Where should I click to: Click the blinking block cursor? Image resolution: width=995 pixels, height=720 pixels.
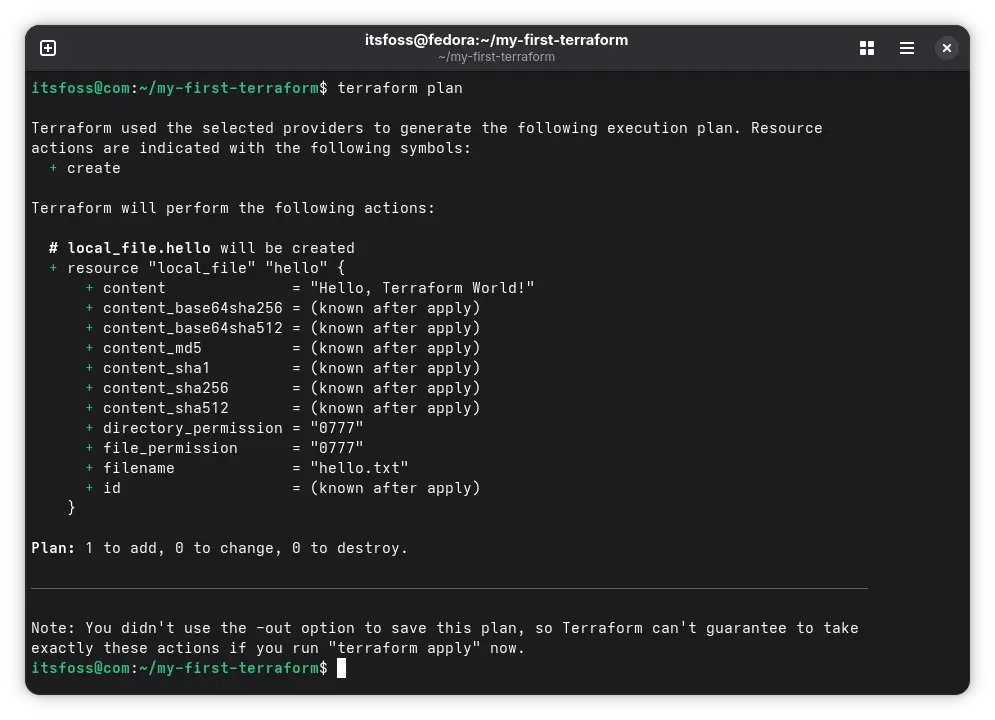340,668
